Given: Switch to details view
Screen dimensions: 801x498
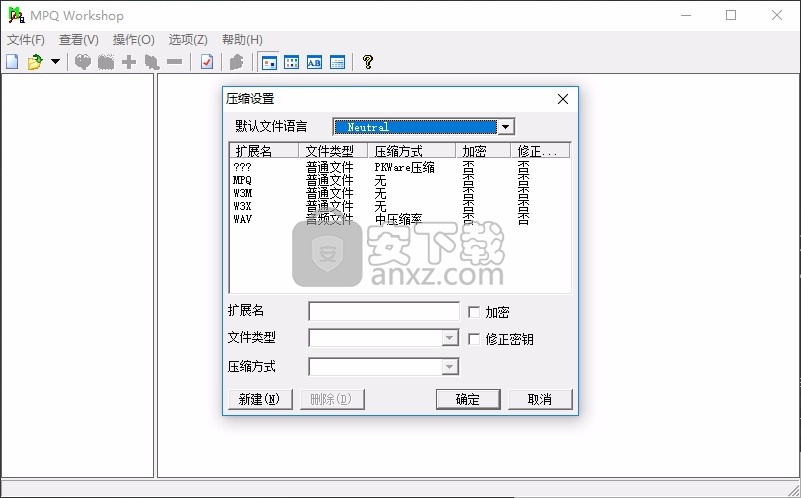Looking at the screenshot, I should coord(337,62).
